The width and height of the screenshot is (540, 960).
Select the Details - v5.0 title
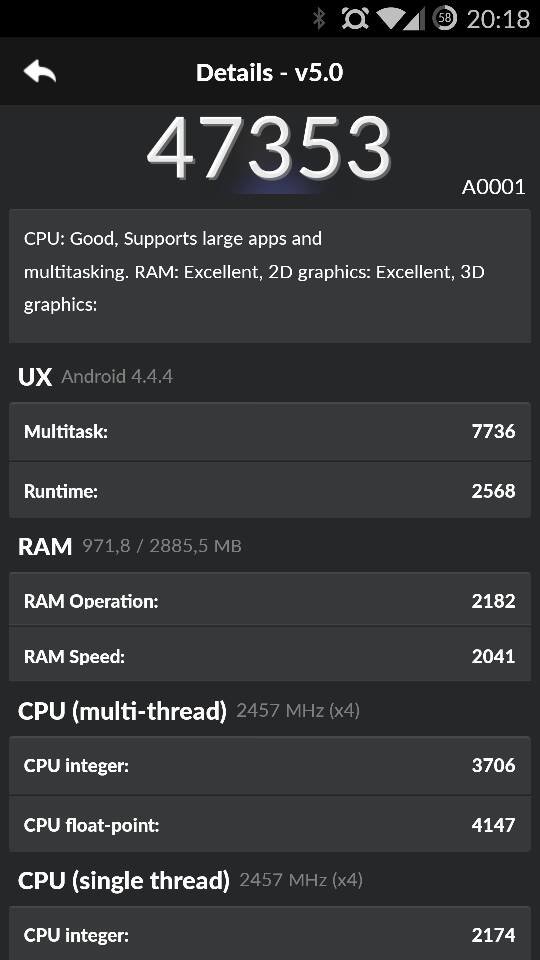[x=269, y=73]
